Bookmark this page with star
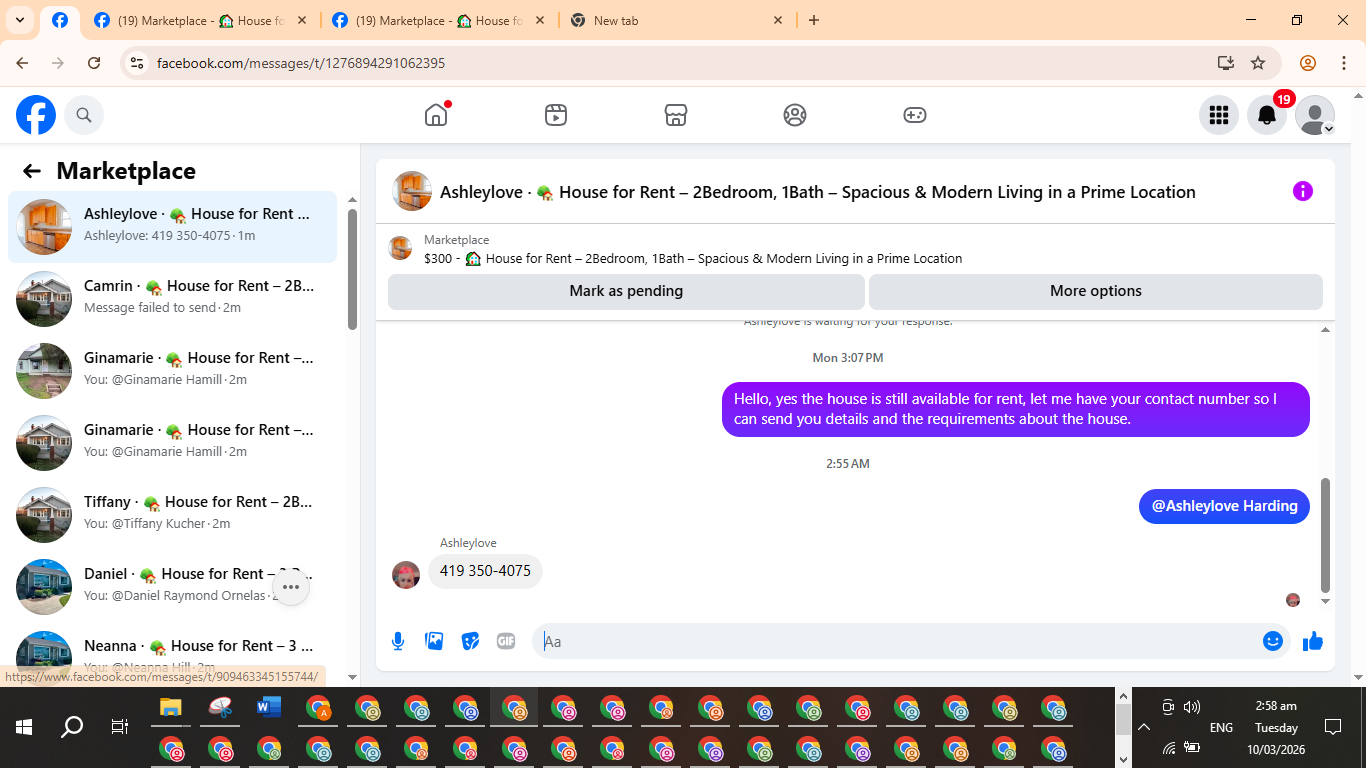Image resolution: width=1366 pixels, height=768 pixels. pyautogui.click(x=1258, y=63)
